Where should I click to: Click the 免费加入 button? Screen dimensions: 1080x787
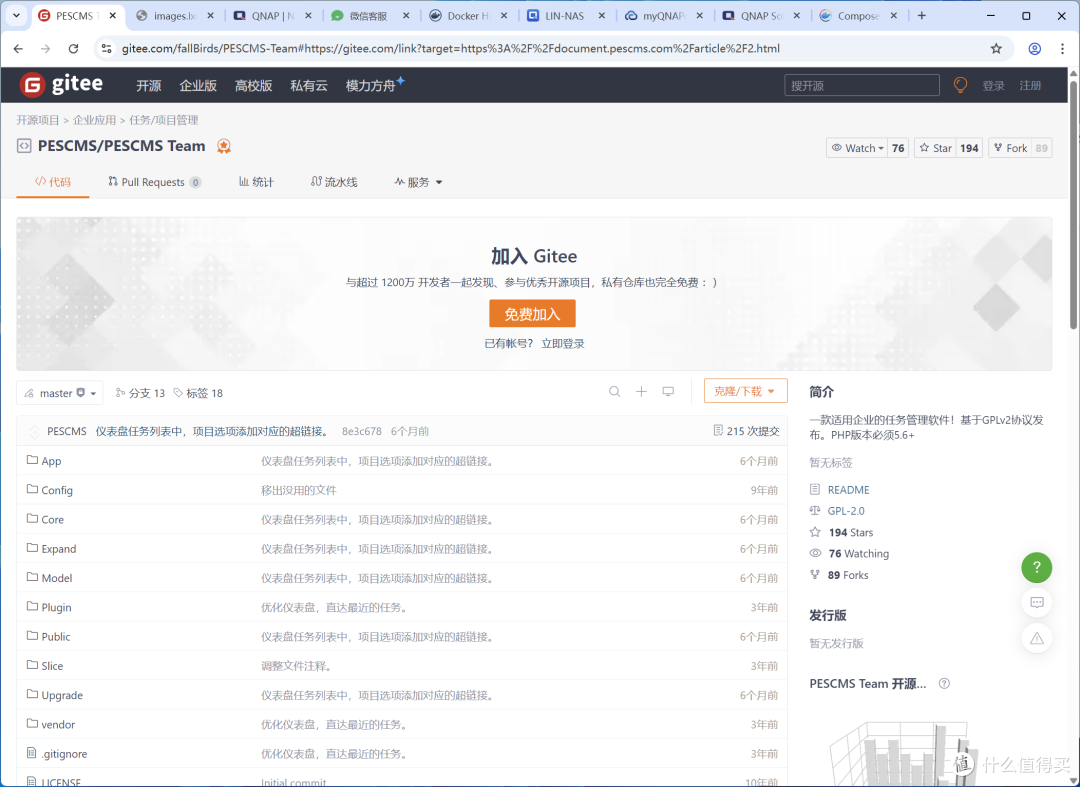coord(532,314)
